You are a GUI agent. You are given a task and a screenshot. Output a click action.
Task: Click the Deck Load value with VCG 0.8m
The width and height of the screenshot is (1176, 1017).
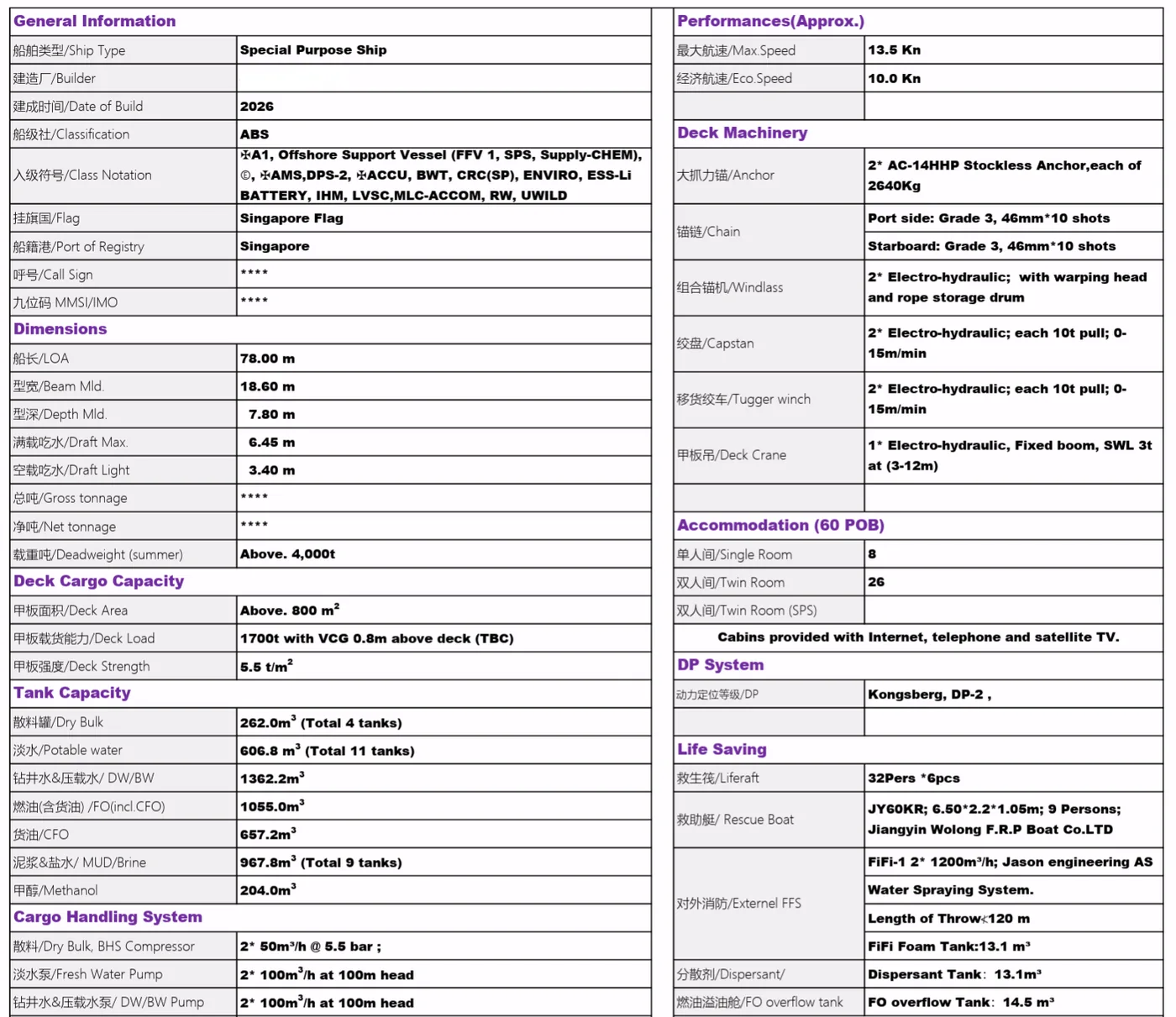[377, 638]
